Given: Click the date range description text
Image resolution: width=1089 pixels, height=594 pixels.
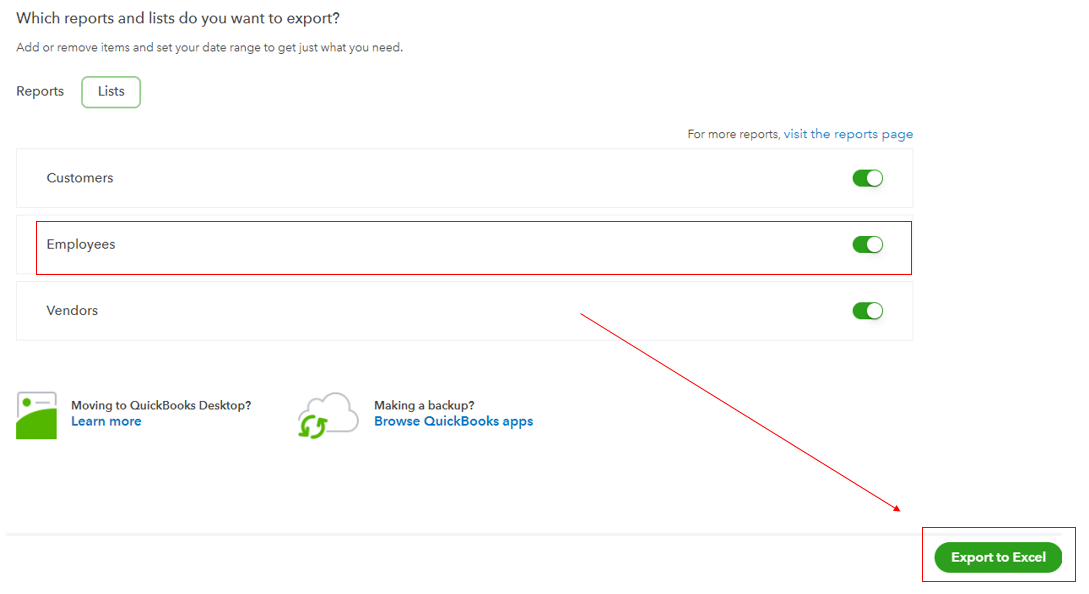Looking at the screenshot, I should coord(210,47).
